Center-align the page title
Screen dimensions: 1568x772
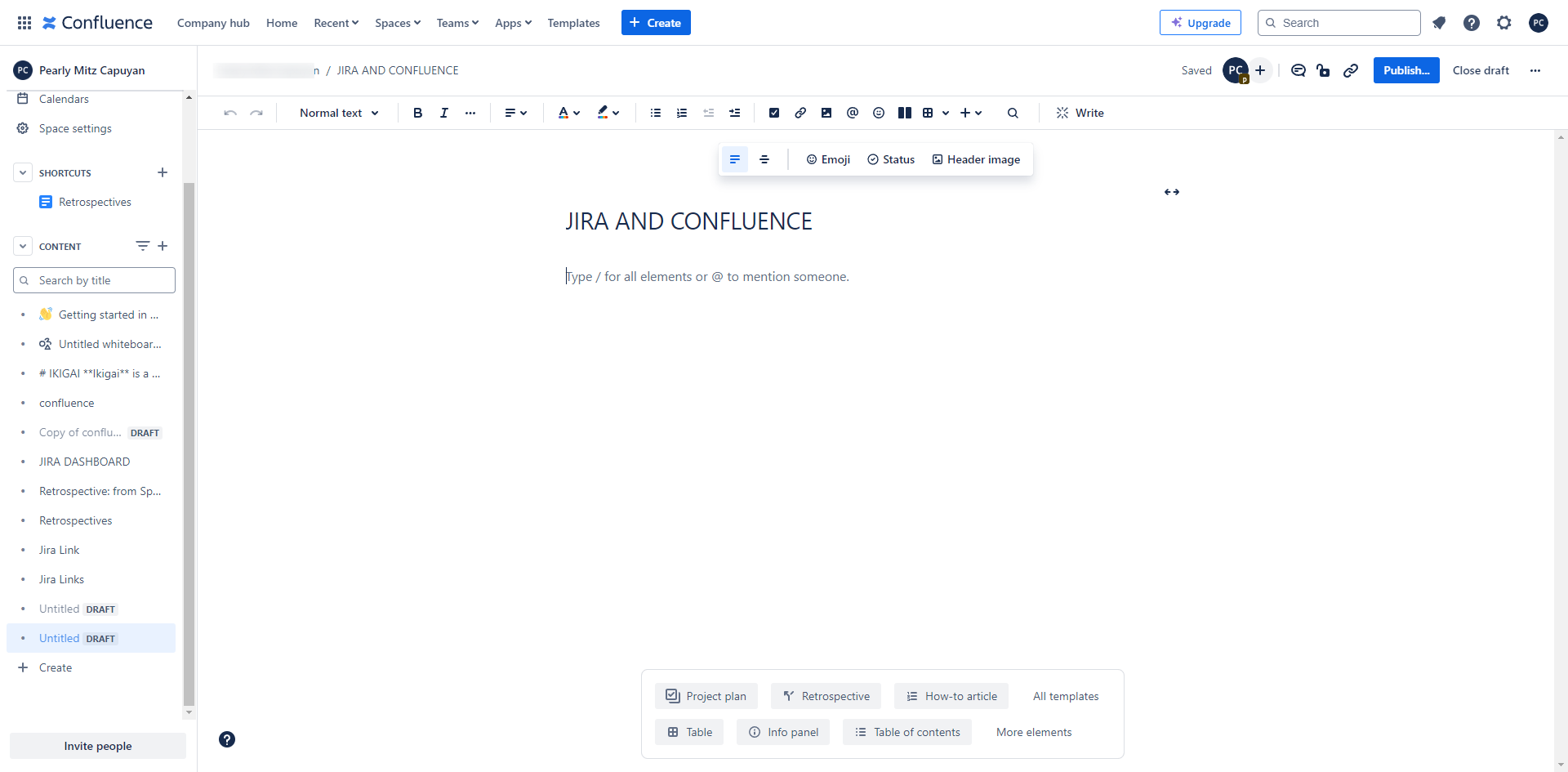point(764,159)
